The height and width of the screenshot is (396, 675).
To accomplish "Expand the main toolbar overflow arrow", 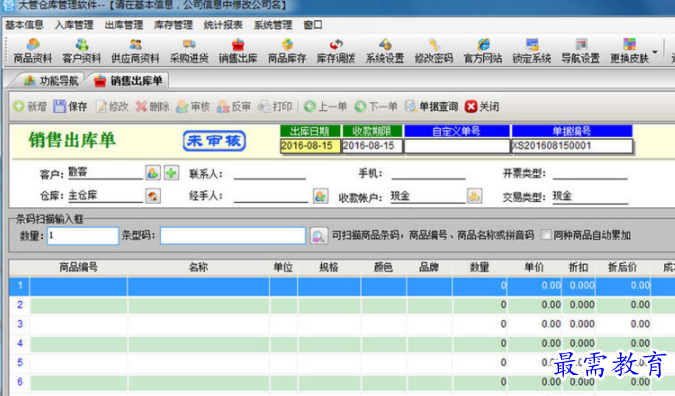I will pyautogui.click(x=655, y=52).
